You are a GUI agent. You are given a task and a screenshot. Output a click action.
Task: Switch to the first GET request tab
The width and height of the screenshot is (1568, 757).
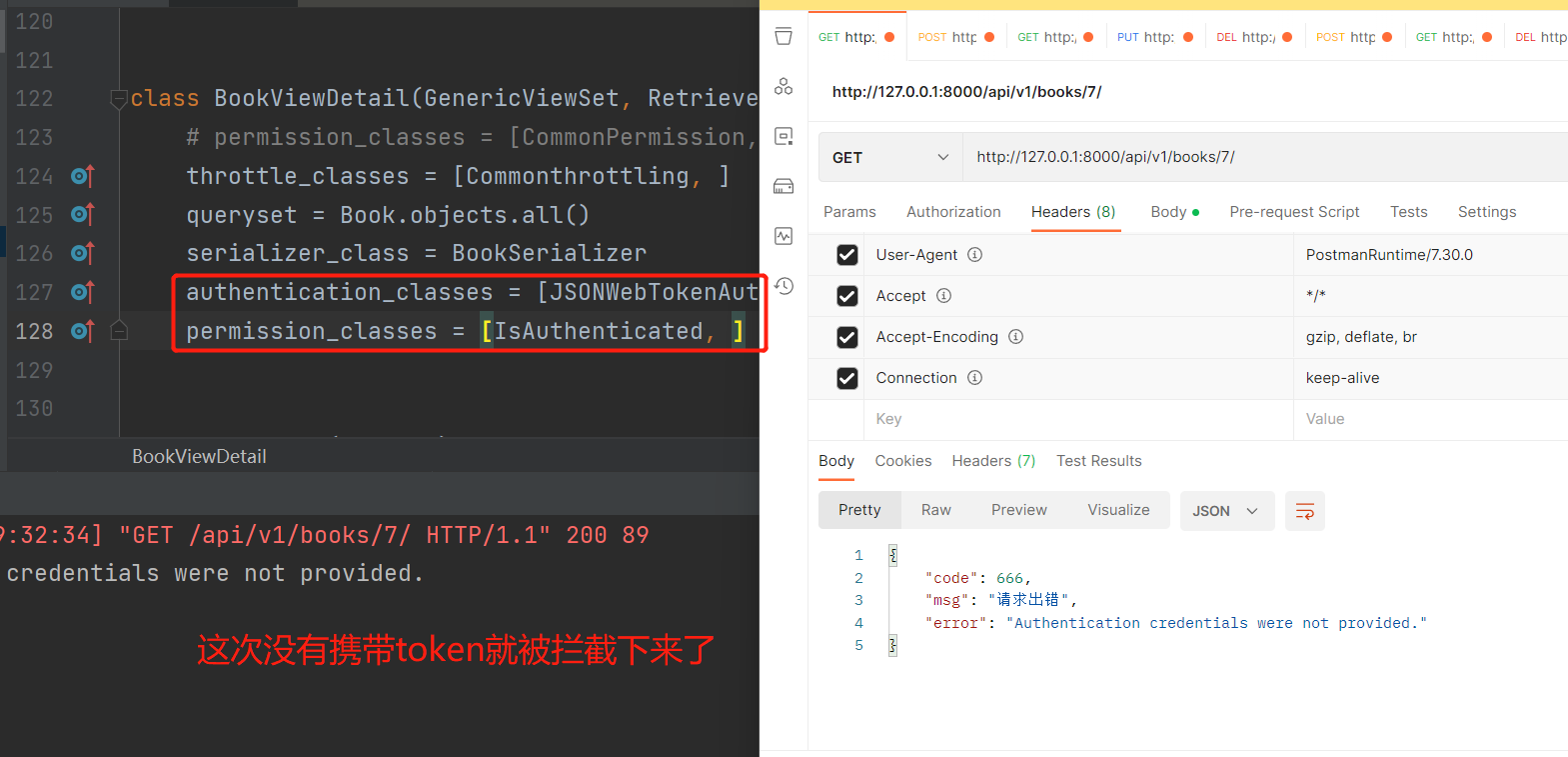click(x=856, y=37)
